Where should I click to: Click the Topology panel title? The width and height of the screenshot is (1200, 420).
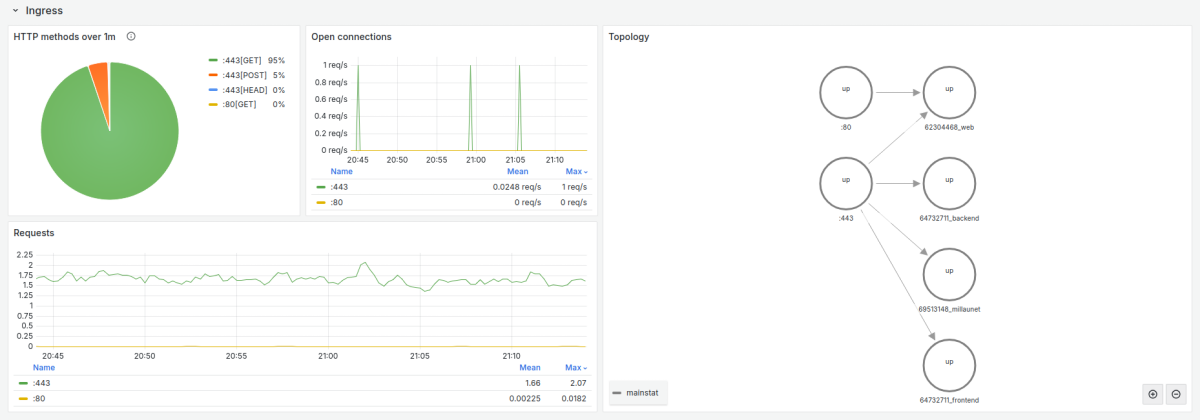(x=629, y=37)
